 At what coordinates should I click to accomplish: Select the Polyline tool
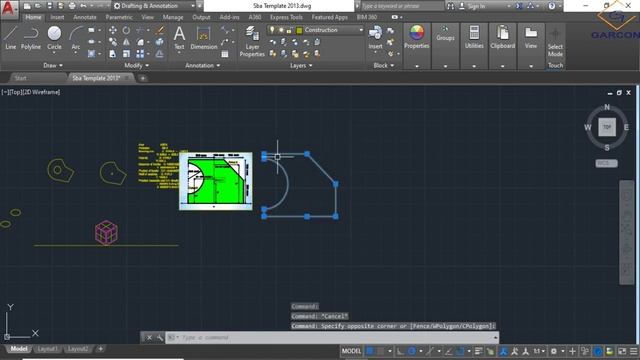[x=31, y=38]
